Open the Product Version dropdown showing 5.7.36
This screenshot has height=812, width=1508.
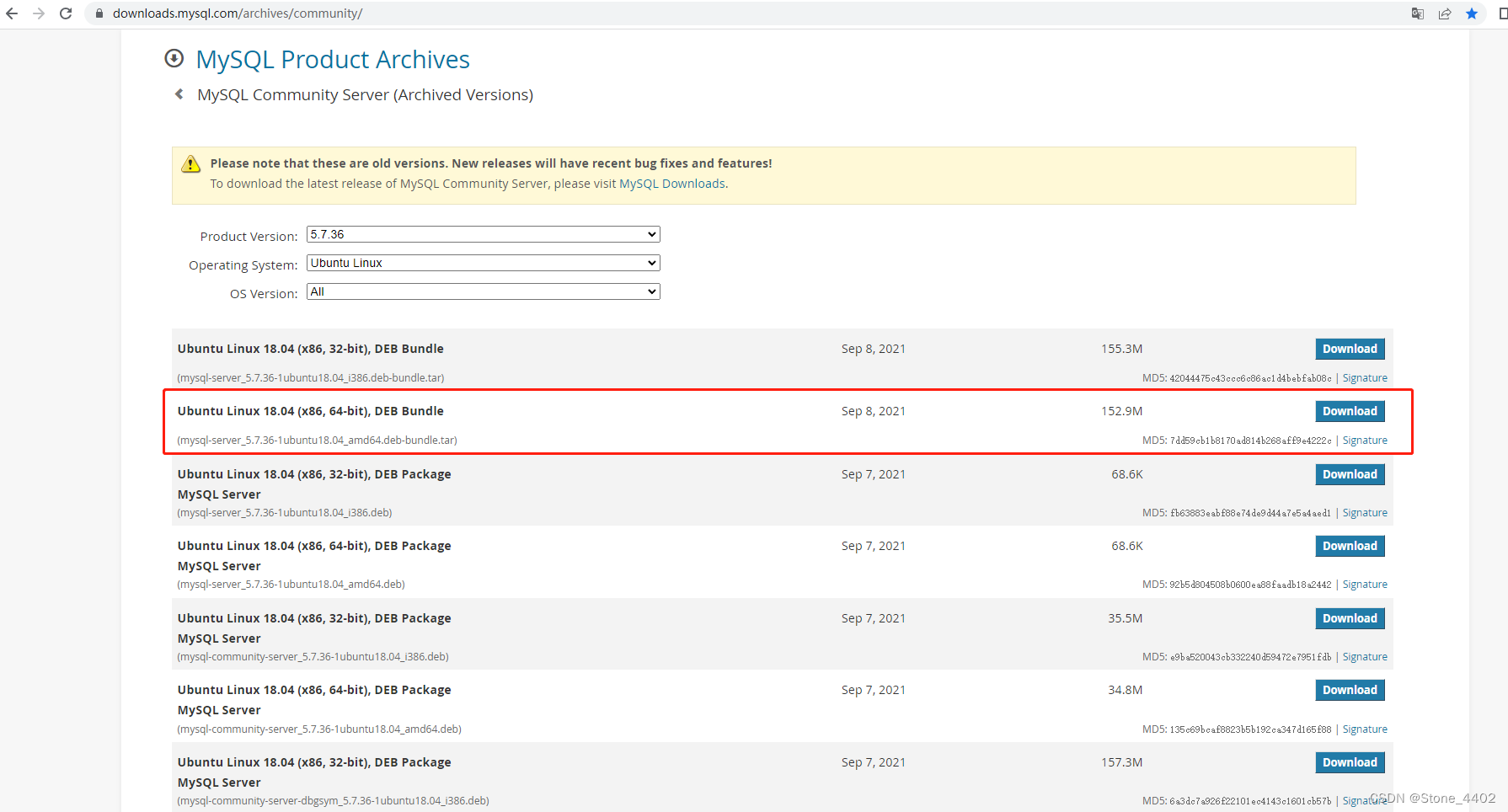(x=484, y=234)
